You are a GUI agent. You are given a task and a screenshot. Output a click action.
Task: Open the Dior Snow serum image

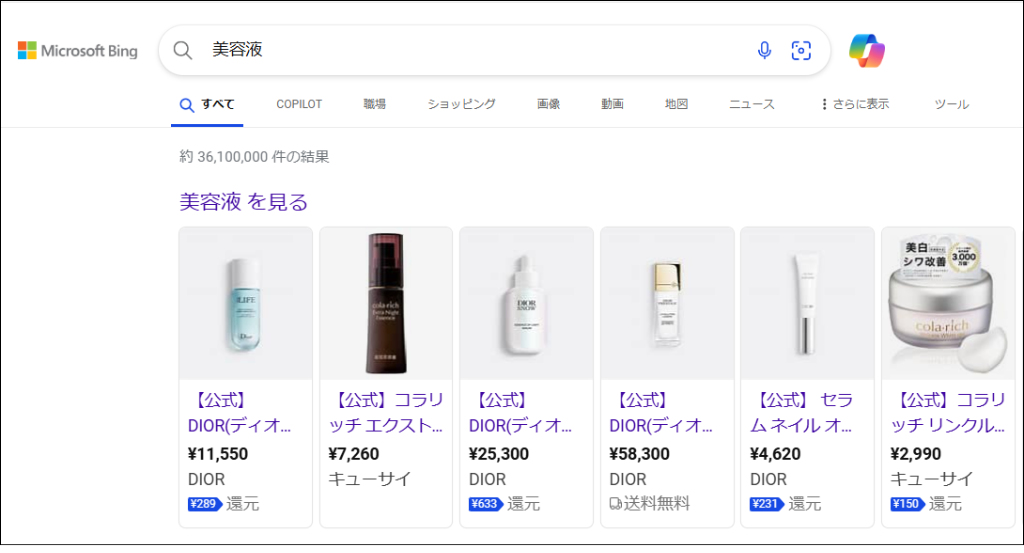(526, 304)
